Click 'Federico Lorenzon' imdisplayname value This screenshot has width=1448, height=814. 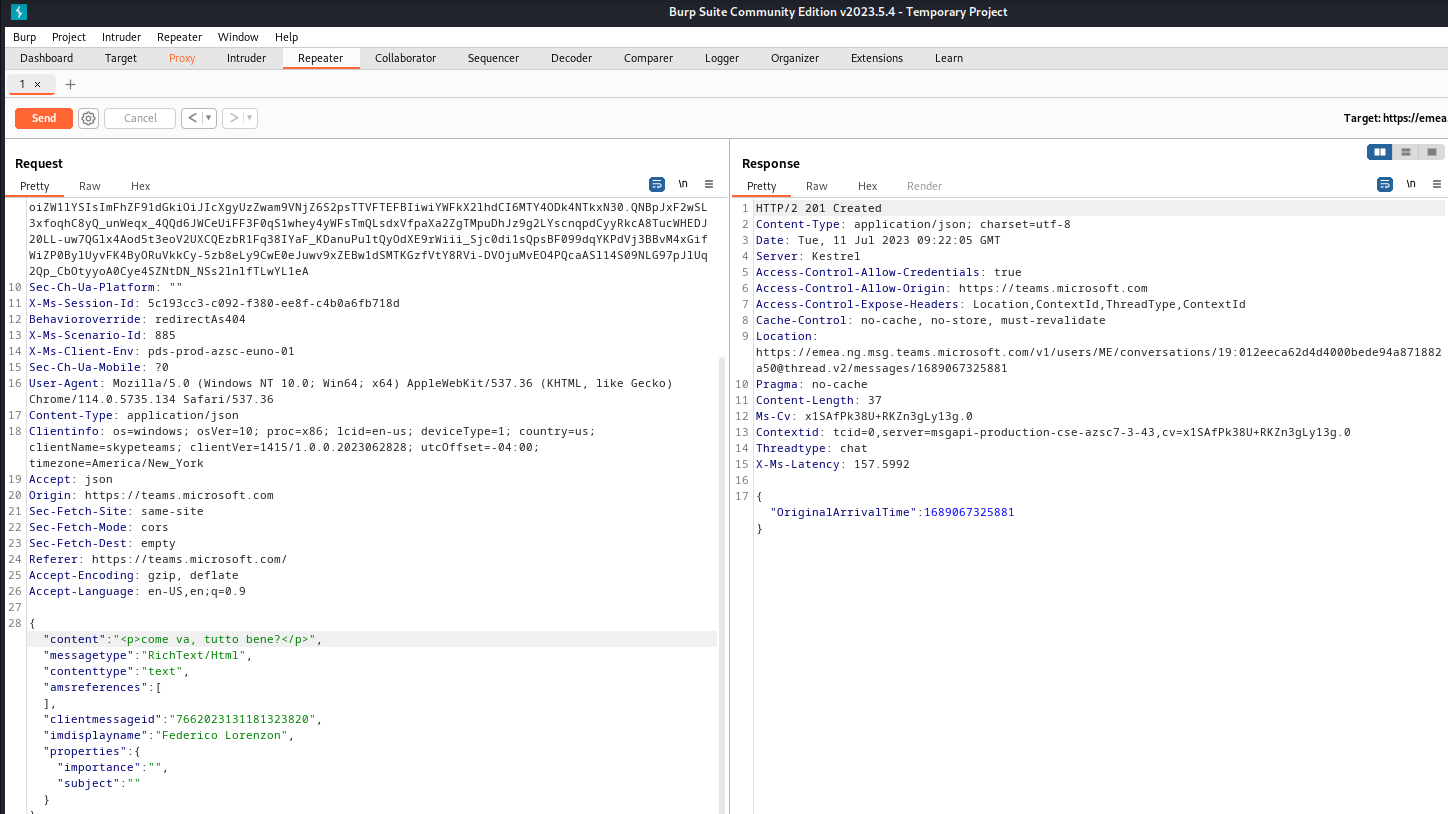[224, 735]
